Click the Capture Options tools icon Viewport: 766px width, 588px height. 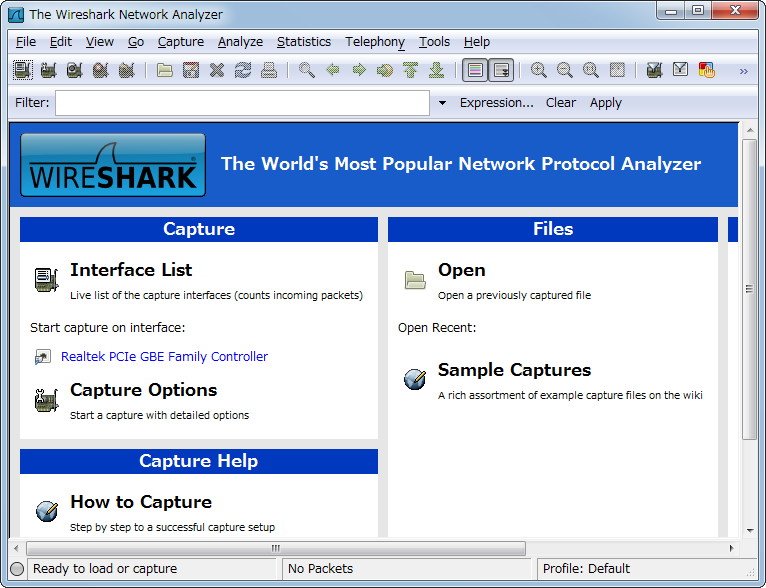46,400
